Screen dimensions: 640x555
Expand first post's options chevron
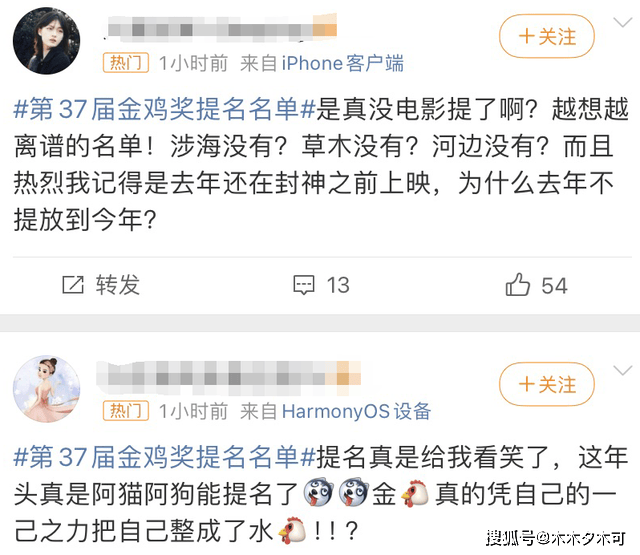tap(623, 22)
